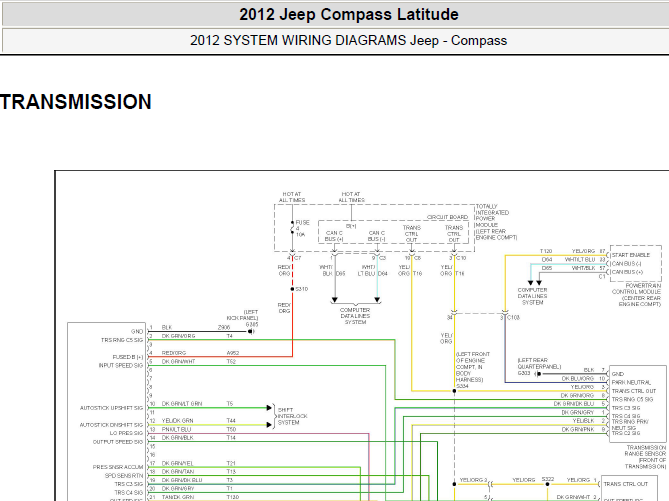Viewport: 669px width, 501px height.
Task: Select the "2012 SYSTEM WIRING DIAGRAMS Jeep - Compass" subtitle
Action: 349,41
